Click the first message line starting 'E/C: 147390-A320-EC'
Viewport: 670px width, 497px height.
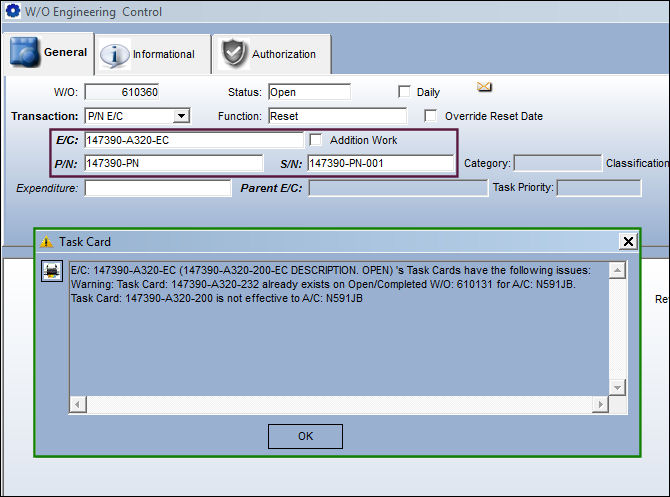coord(331,270)
